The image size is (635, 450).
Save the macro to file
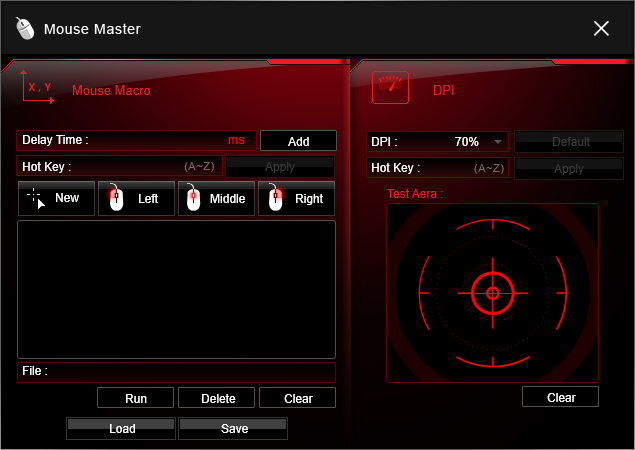click(x=233, y=428)
